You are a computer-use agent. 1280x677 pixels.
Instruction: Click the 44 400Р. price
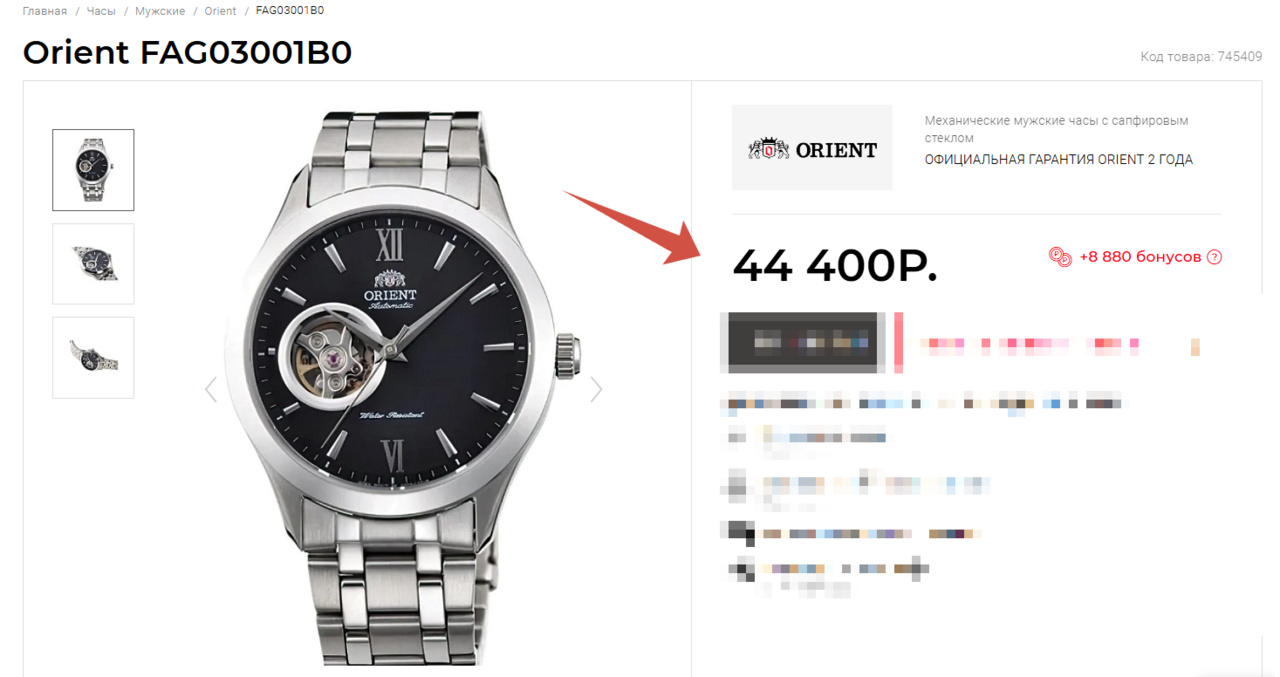pos(835,265)
